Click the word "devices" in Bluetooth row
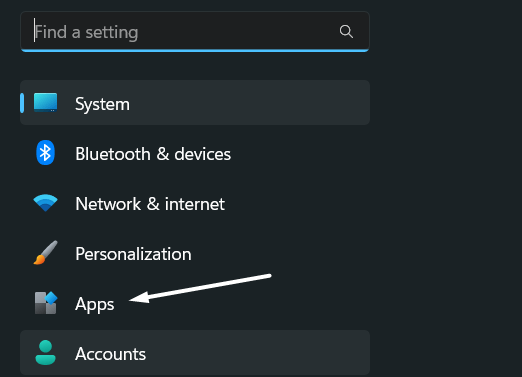This screenshot has height=377, width=522. click(202, 154)
